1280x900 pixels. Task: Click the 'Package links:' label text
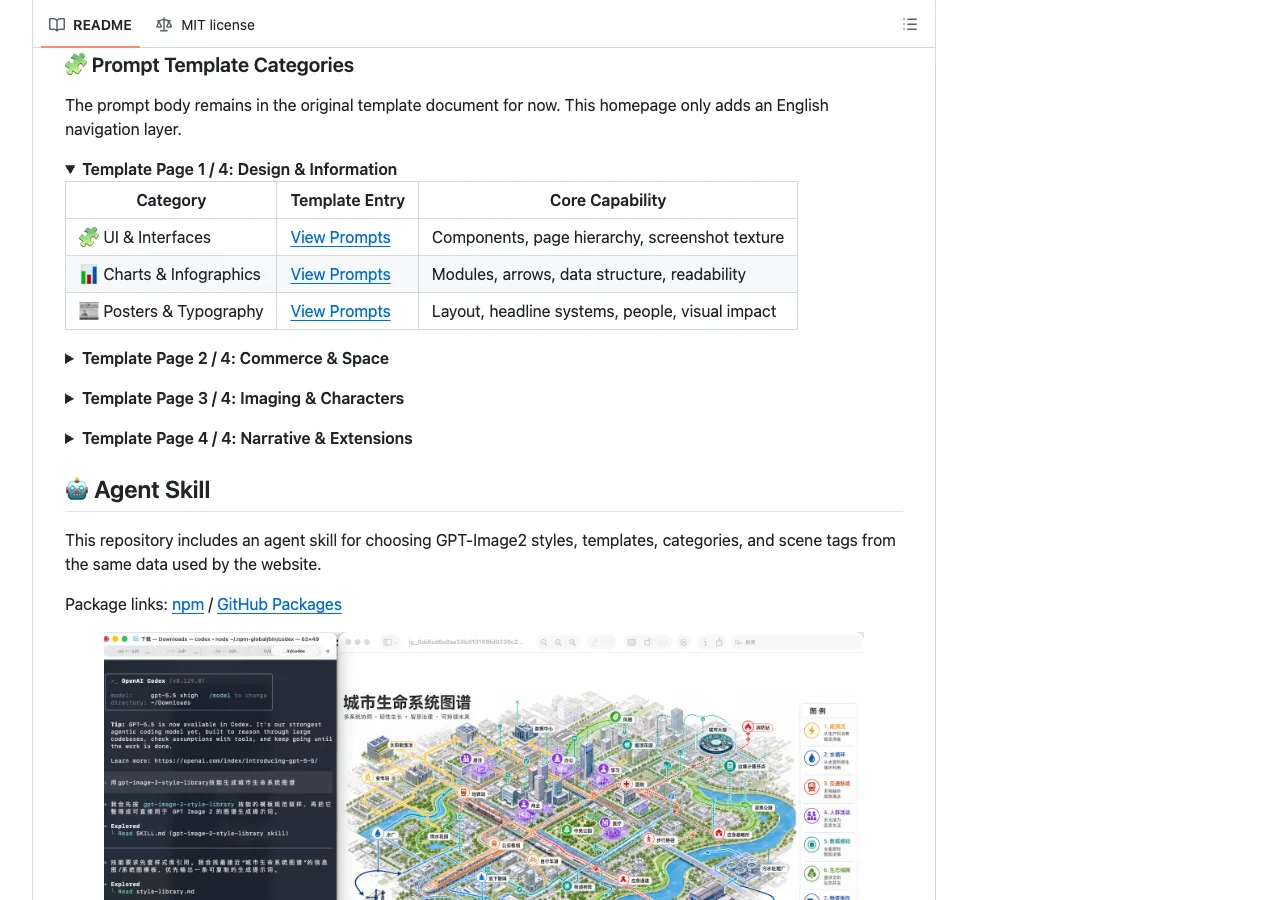116,604
